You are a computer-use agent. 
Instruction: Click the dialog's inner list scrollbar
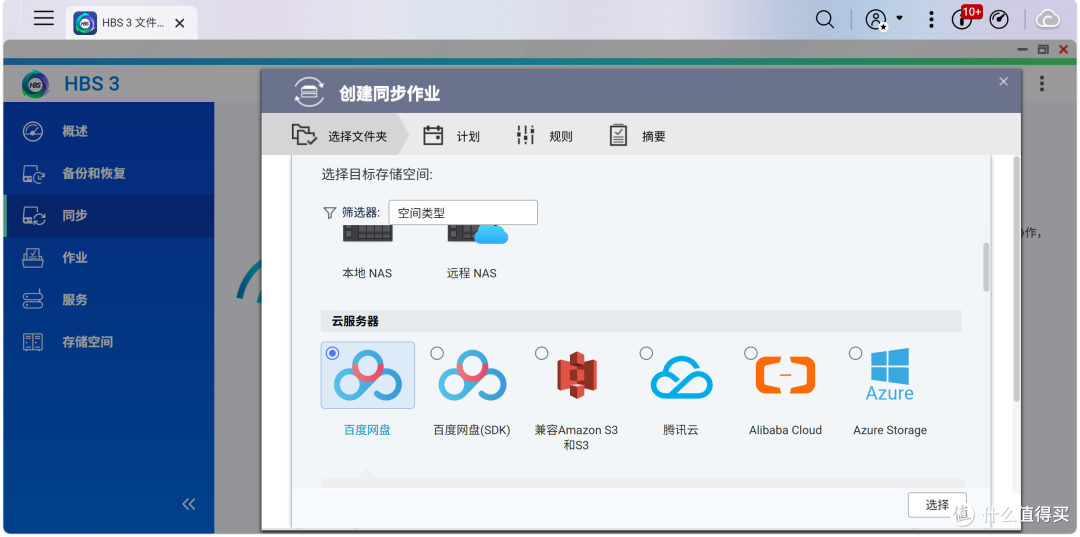click(986, 267)
